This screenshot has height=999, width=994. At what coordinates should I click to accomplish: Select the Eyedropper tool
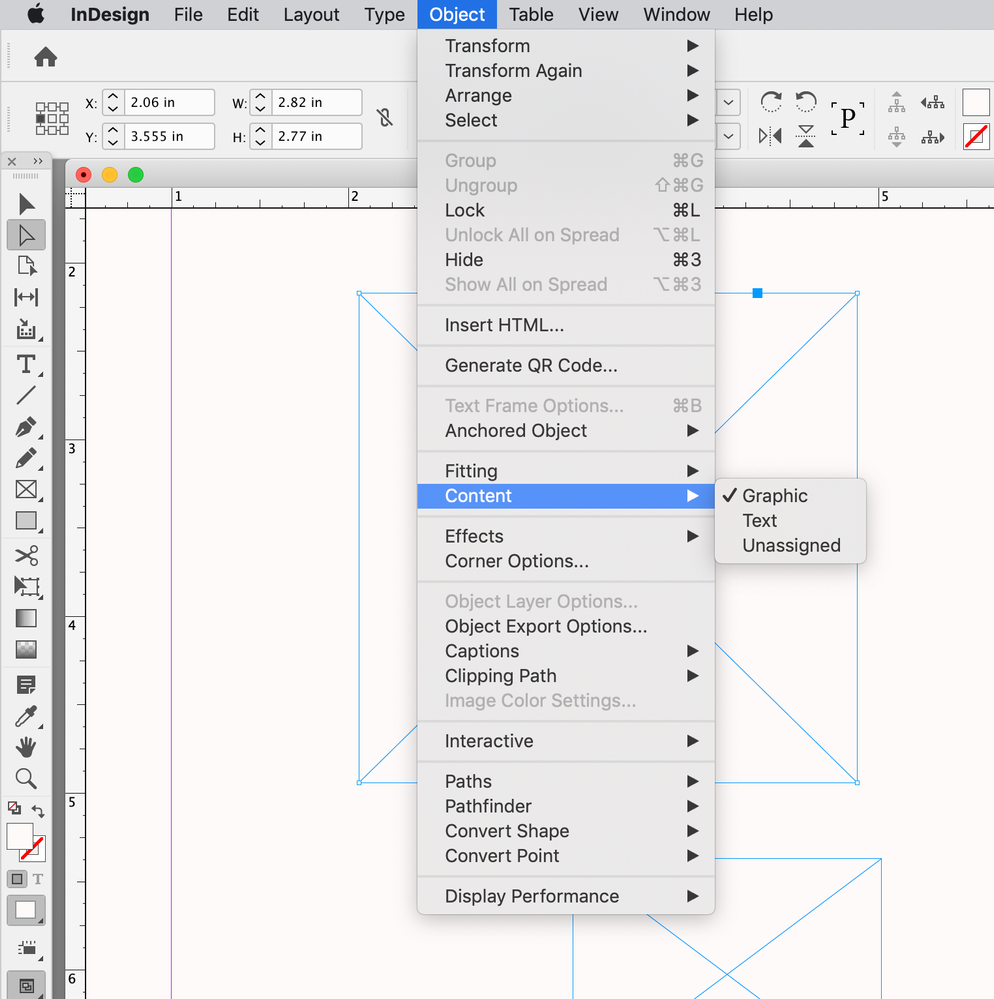point(26,716)
